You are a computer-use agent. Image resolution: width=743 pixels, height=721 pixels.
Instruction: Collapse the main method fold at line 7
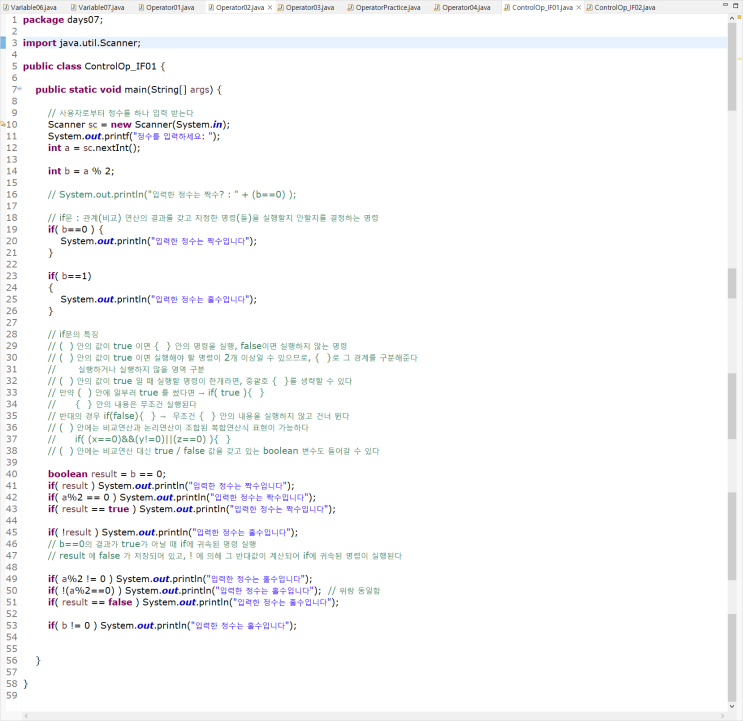tap(19, 90)
